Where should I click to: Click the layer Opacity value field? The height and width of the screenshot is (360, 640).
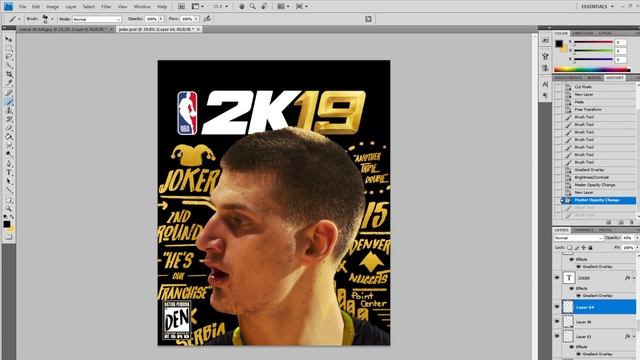(x=627, y=238)
